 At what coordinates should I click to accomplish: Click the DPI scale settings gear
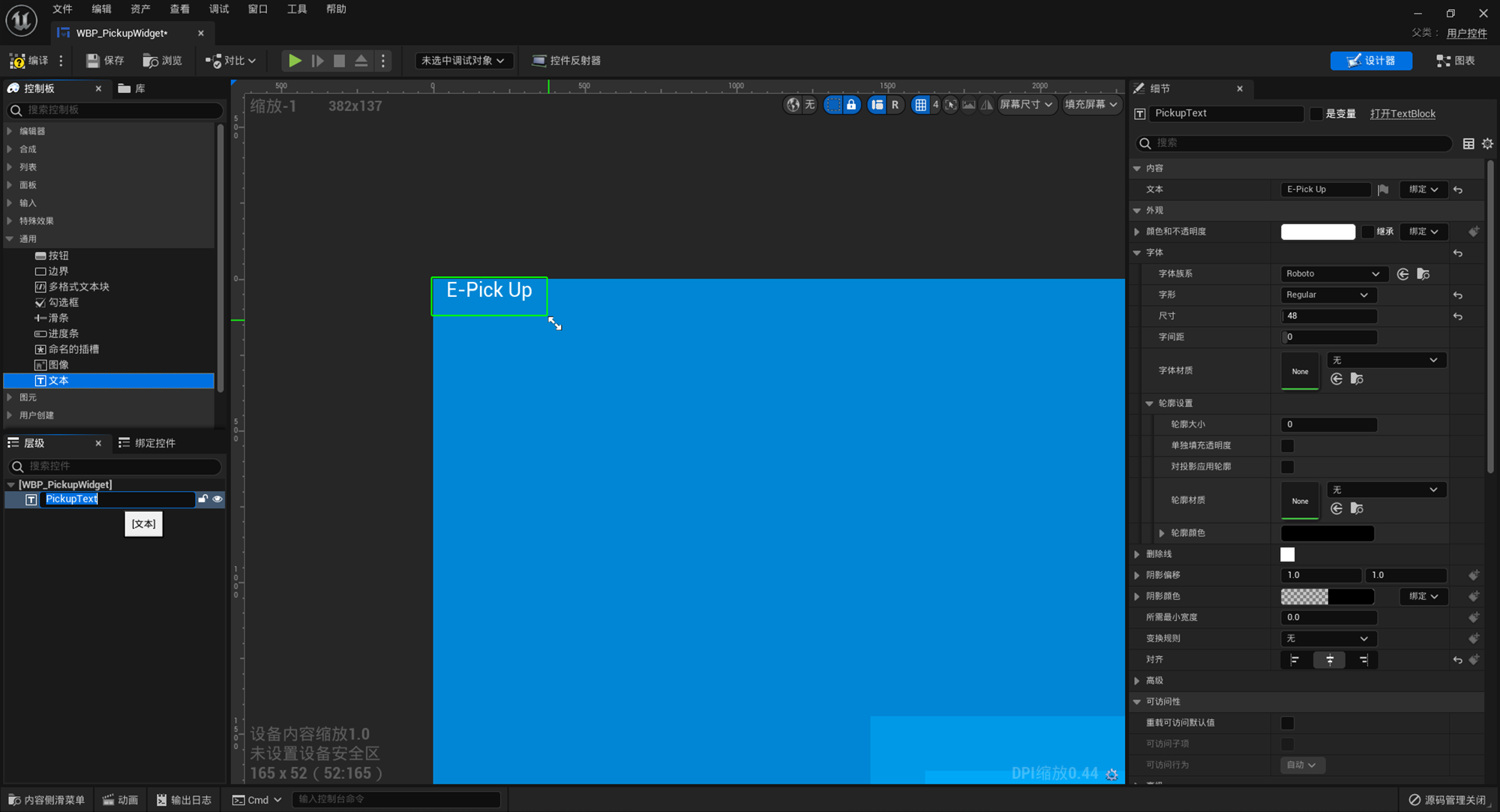point(1111,775)
